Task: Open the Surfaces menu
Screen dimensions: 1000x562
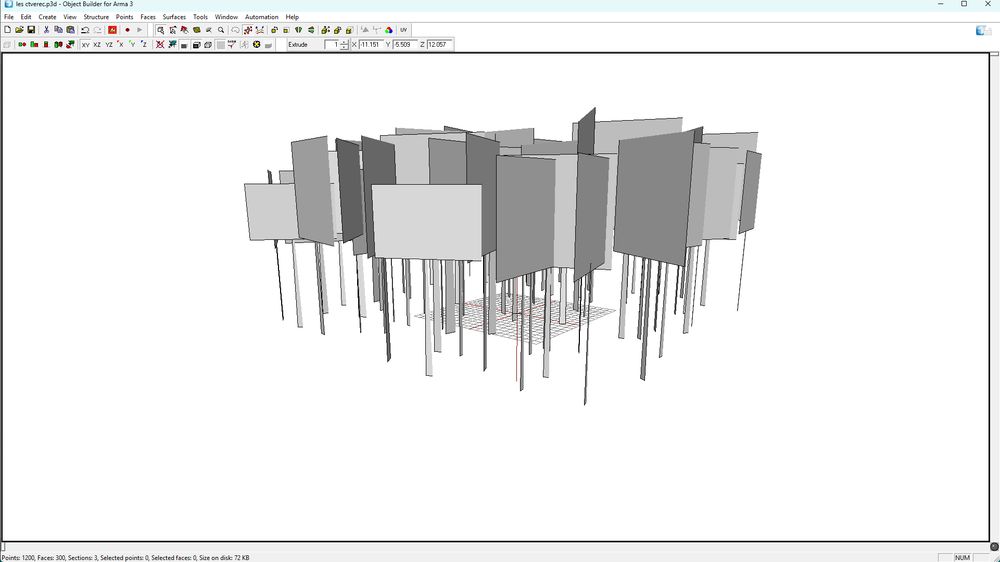Action: pyautogui.click(x=173, y=17)
